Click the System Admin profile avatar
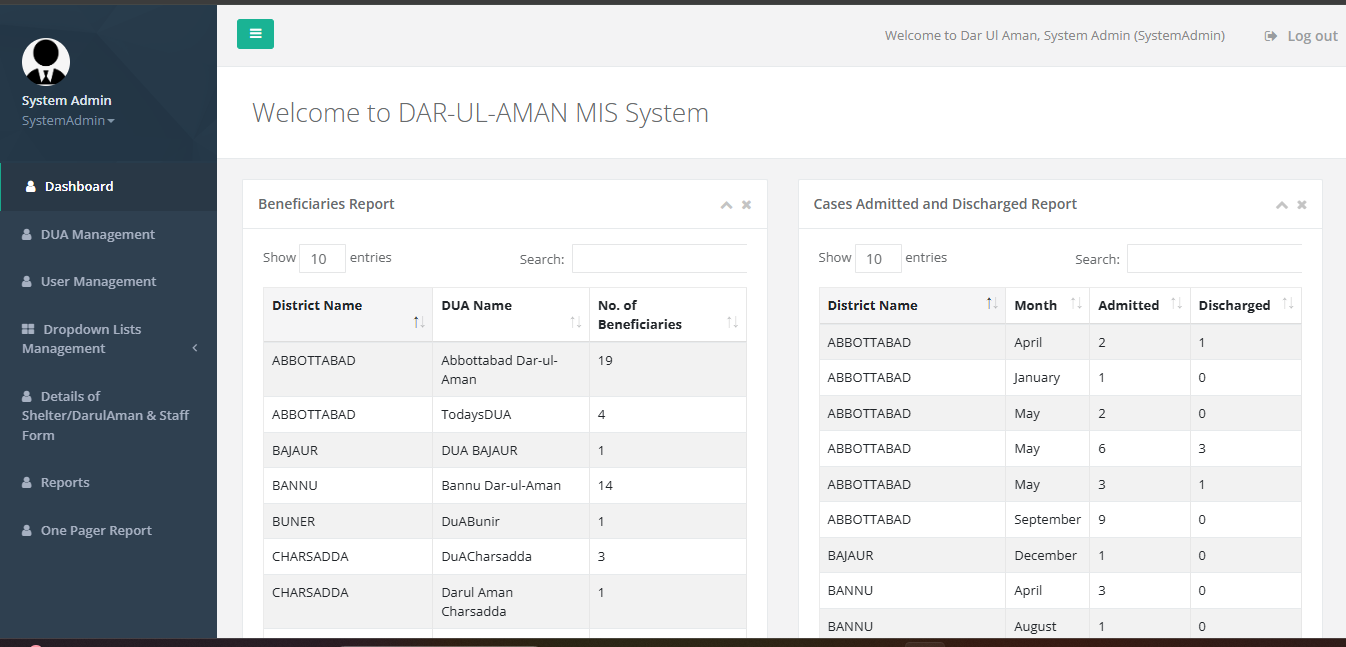 (x=46, y=62)
